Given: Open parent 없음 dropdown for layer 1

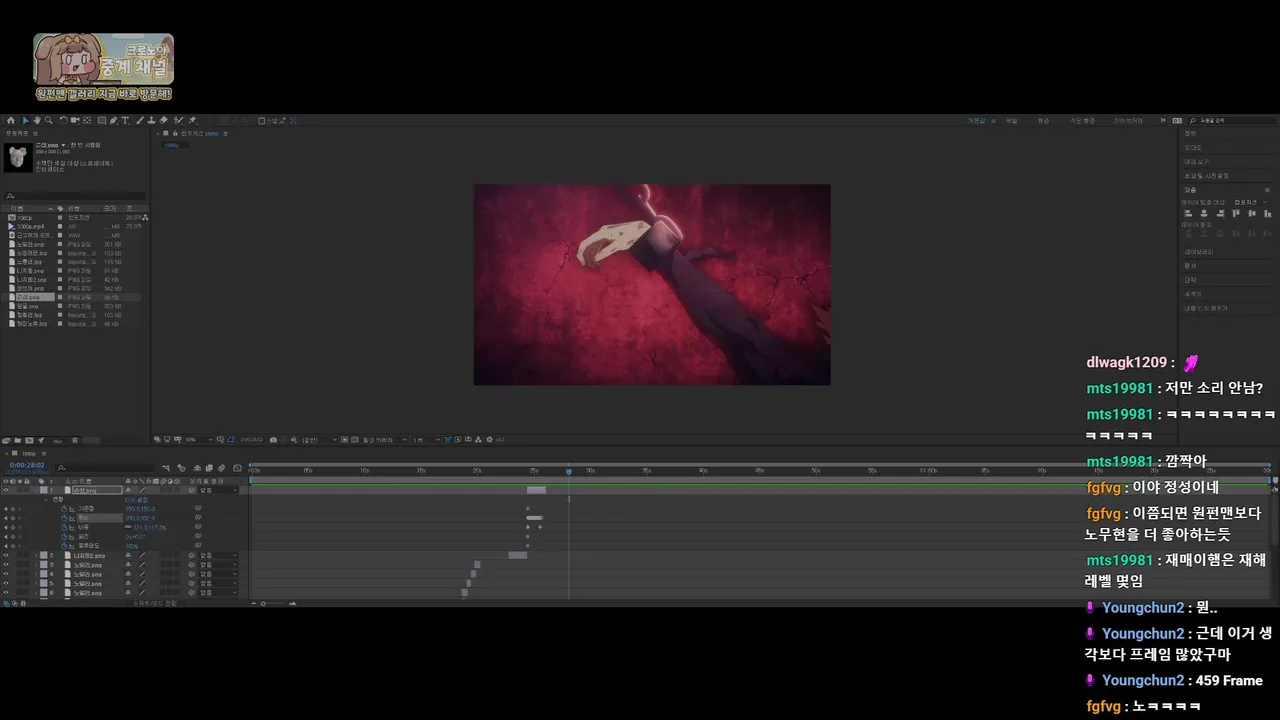Looking at the screenshot, I should pos(218,490).
